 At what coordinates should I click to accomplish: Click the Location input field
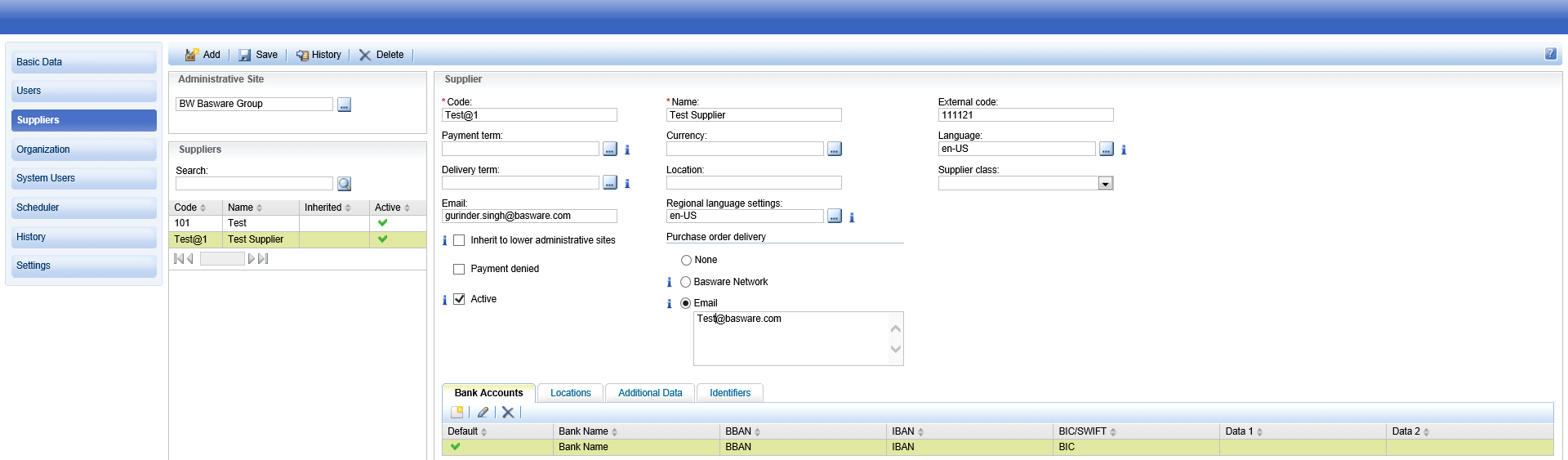pyautogui.click(x=754, y=183)
